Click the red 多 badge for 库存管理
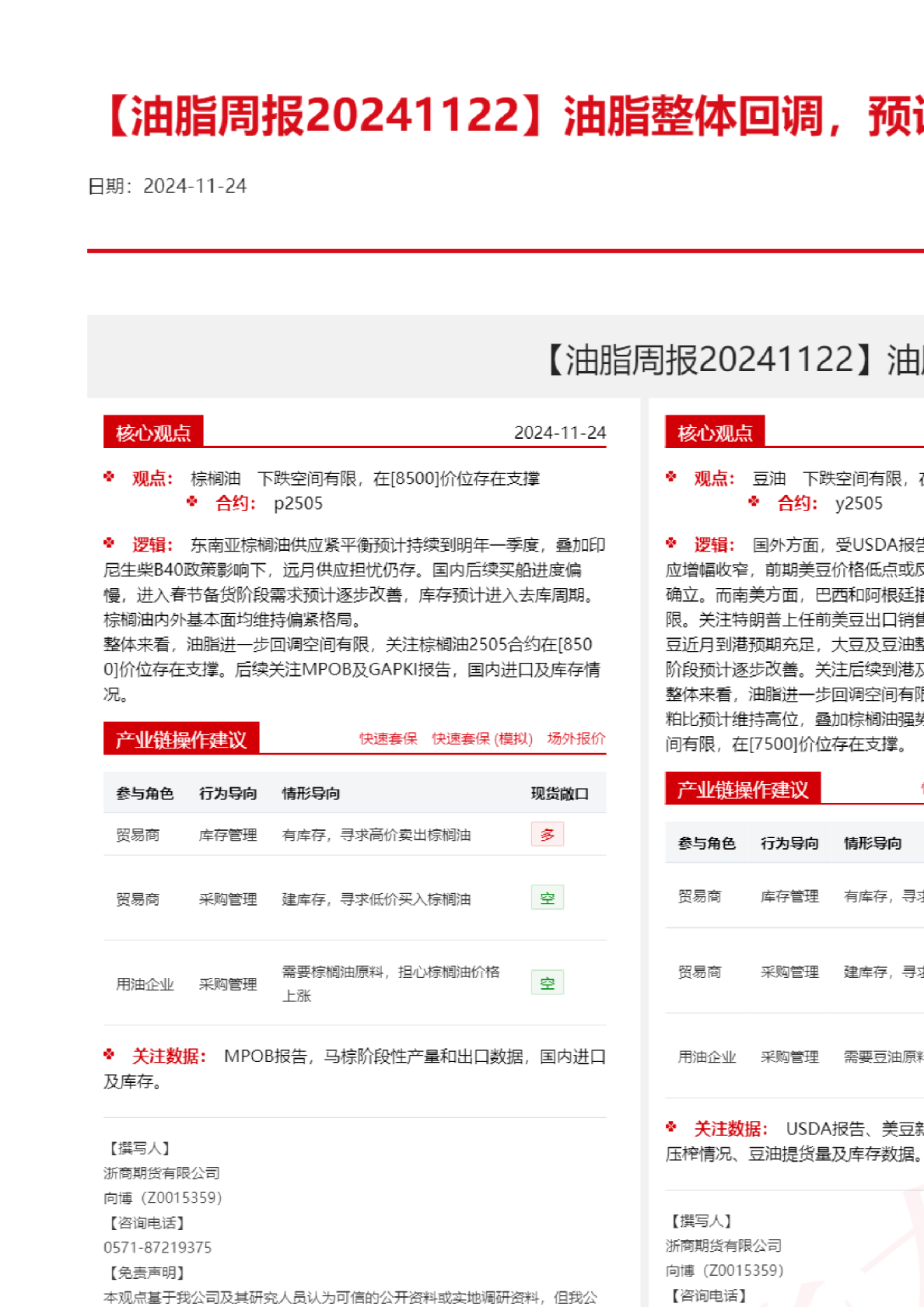Viewport: 924px width, 1307px height. 548,834
